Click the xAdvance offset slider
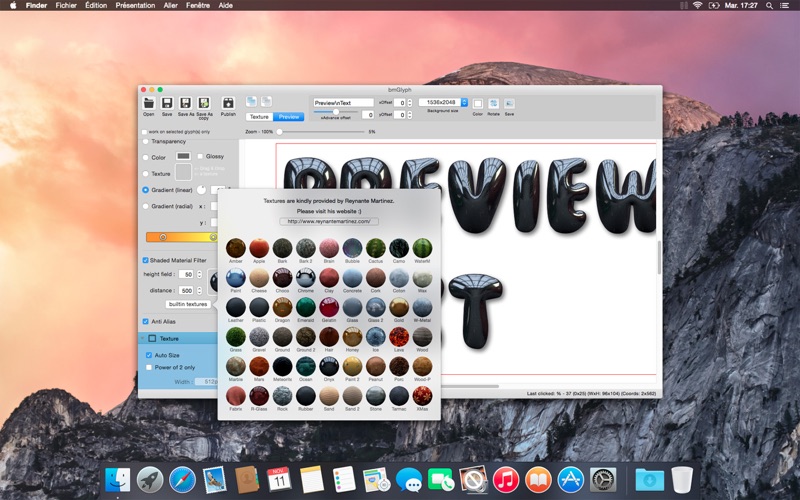This screenshot has height=500, width=800. pos(336,112)
